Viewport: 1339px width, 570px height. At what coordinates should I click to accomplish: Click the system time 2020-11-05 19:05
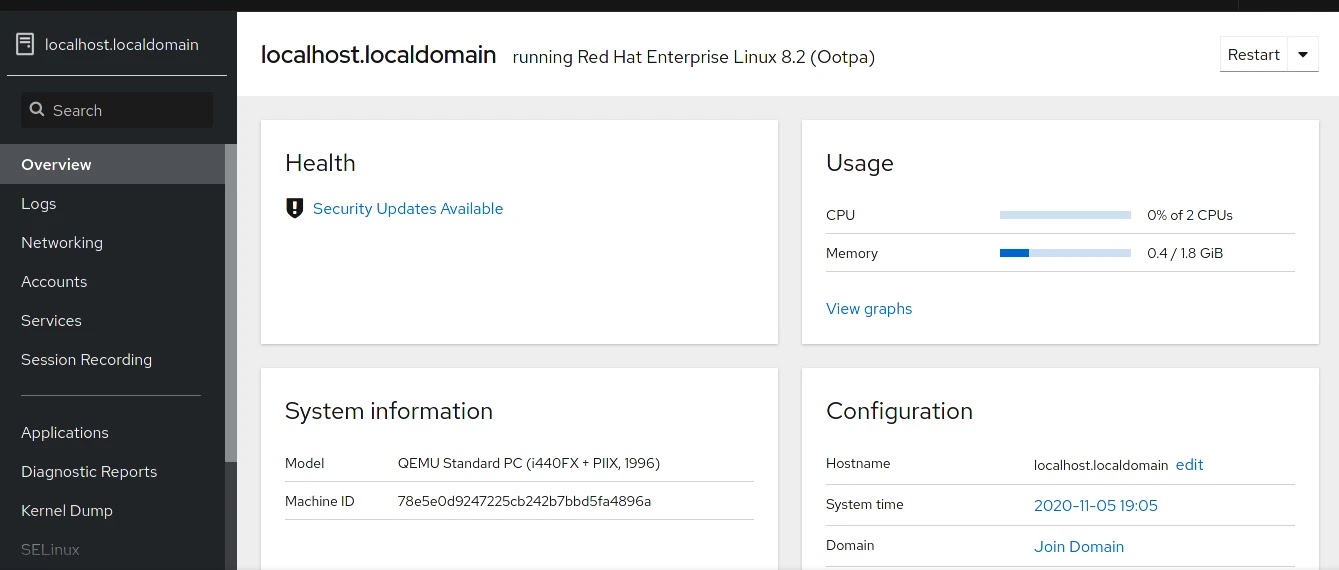tap(1096, 505)
